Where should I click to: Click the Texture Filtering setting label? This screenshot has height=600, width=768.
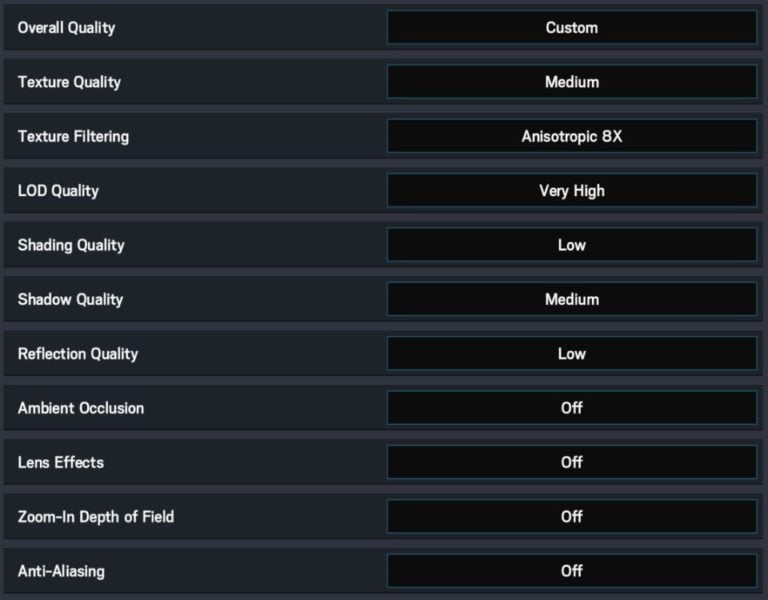click(73, 136)
